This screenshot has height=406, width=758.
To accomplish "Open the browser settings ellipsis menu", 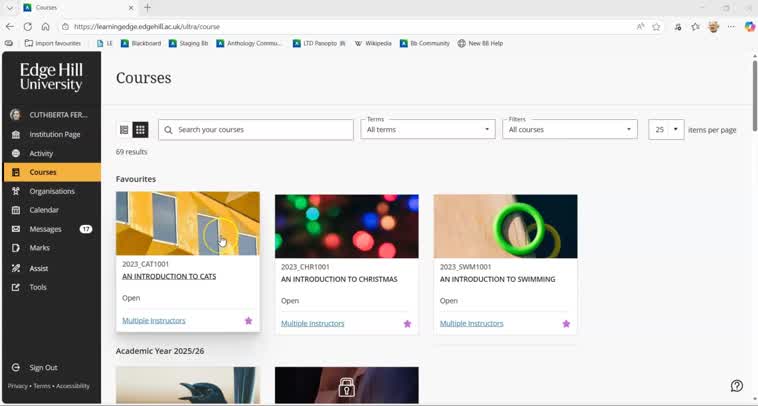I will [731, 27].
